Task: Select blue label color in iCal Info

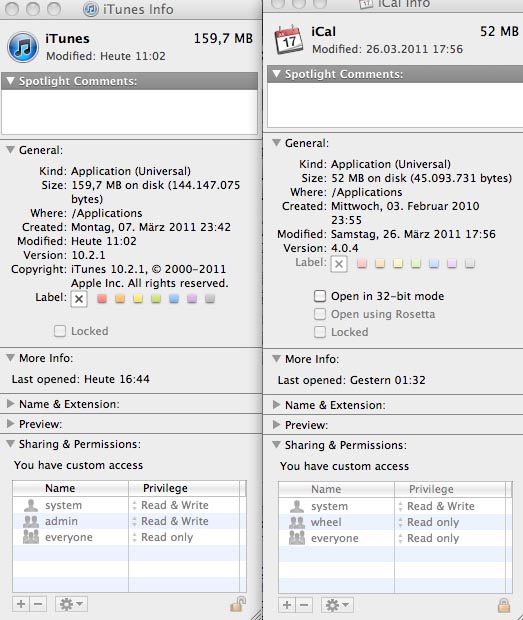Action: pos(434,263)
